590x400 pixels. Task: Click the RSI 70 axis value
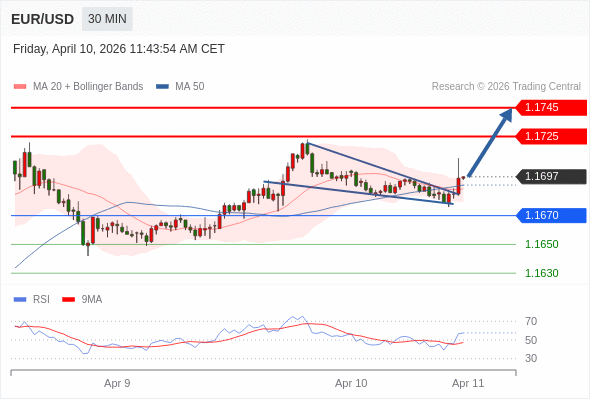click(x=531, y=321)
